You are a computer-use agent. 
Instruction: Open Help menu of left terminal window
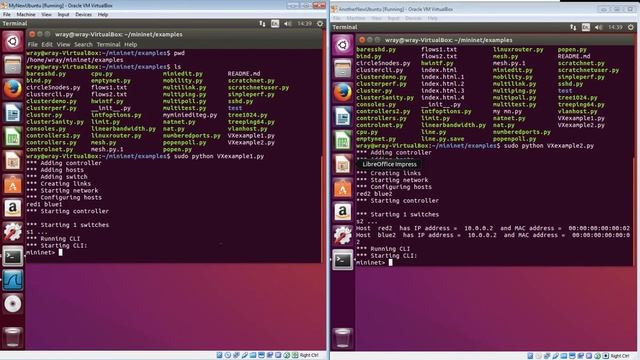[x=131, y=44]
